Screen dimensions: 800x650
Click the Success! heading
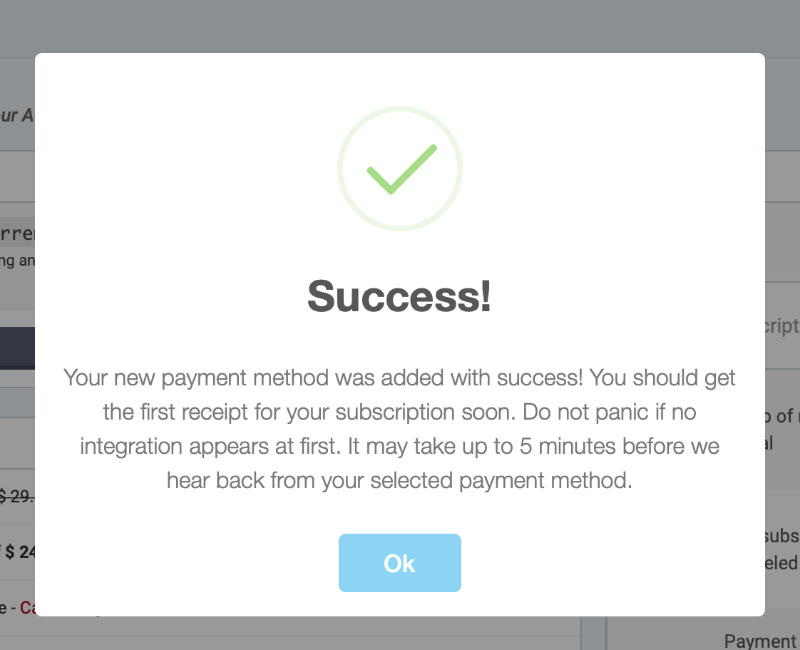(400, 297)
